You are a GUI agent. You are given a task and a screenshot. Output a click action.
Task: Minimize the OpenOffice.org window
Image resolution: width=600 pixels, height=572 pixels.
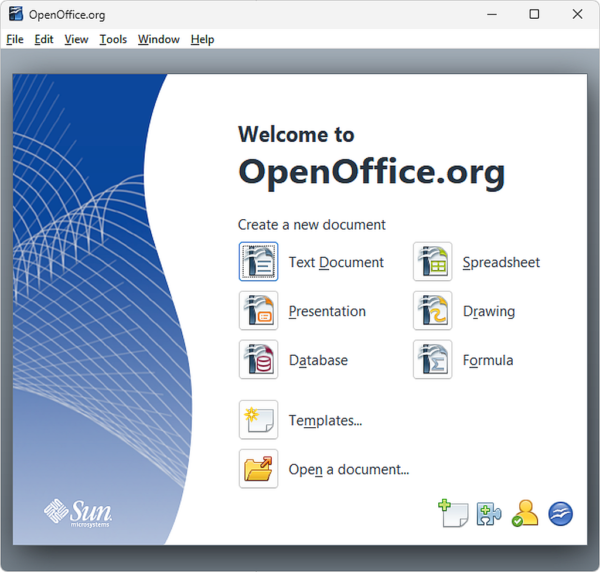pyautogui.click(x=492, y=15)
